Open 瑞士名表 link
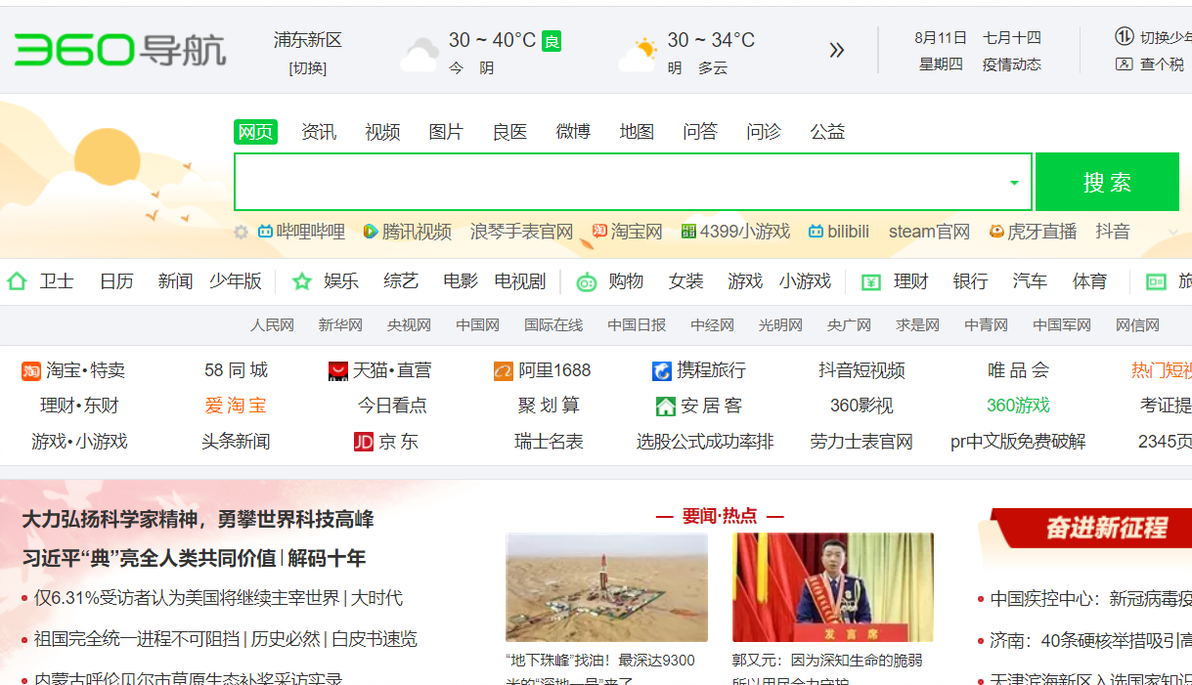Image resolution: width=1192 pixels, height=685 pixels. (x=548, y=441)
